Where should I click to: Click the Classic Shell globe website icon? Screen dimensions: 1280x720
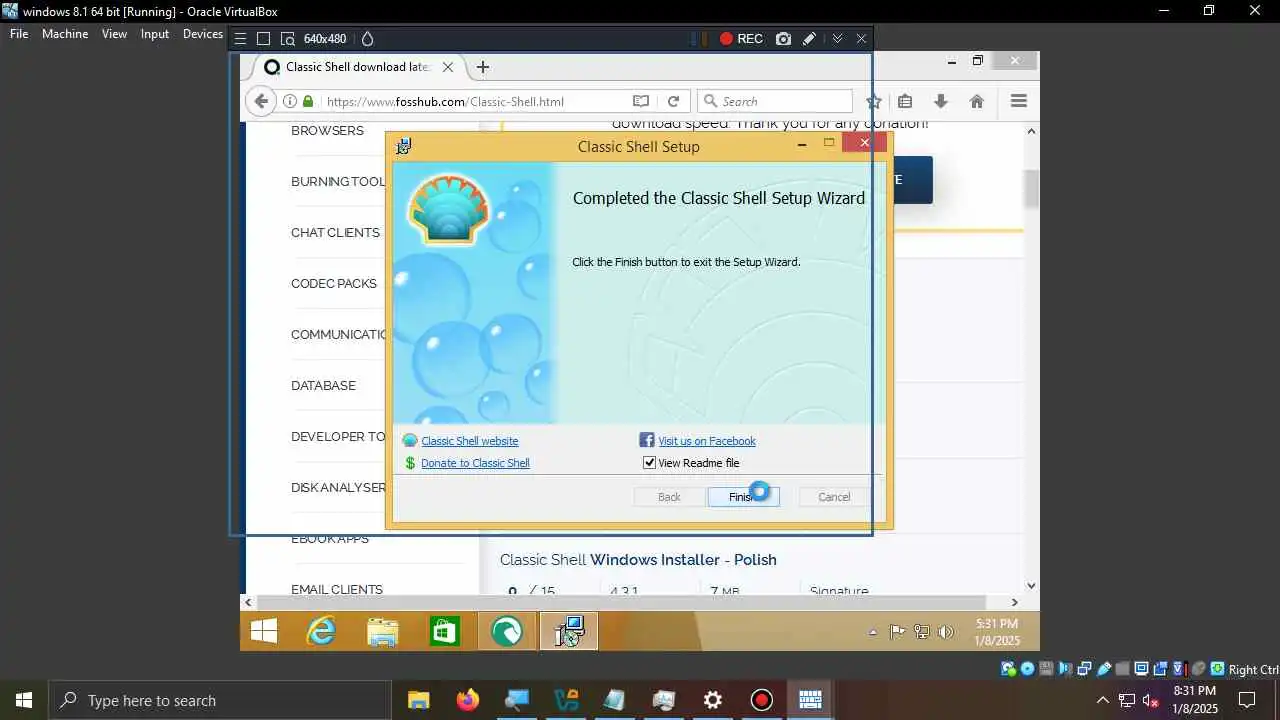click(410, 441)
